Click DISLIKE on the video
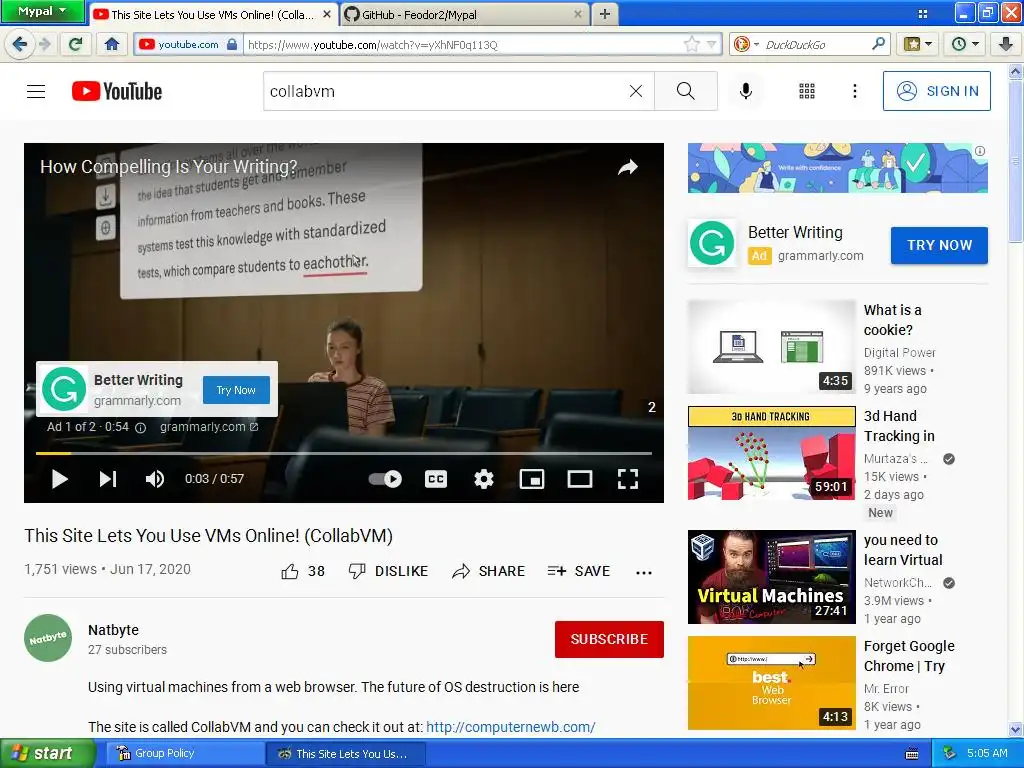The image size is (1024, 768). [388, 571]
